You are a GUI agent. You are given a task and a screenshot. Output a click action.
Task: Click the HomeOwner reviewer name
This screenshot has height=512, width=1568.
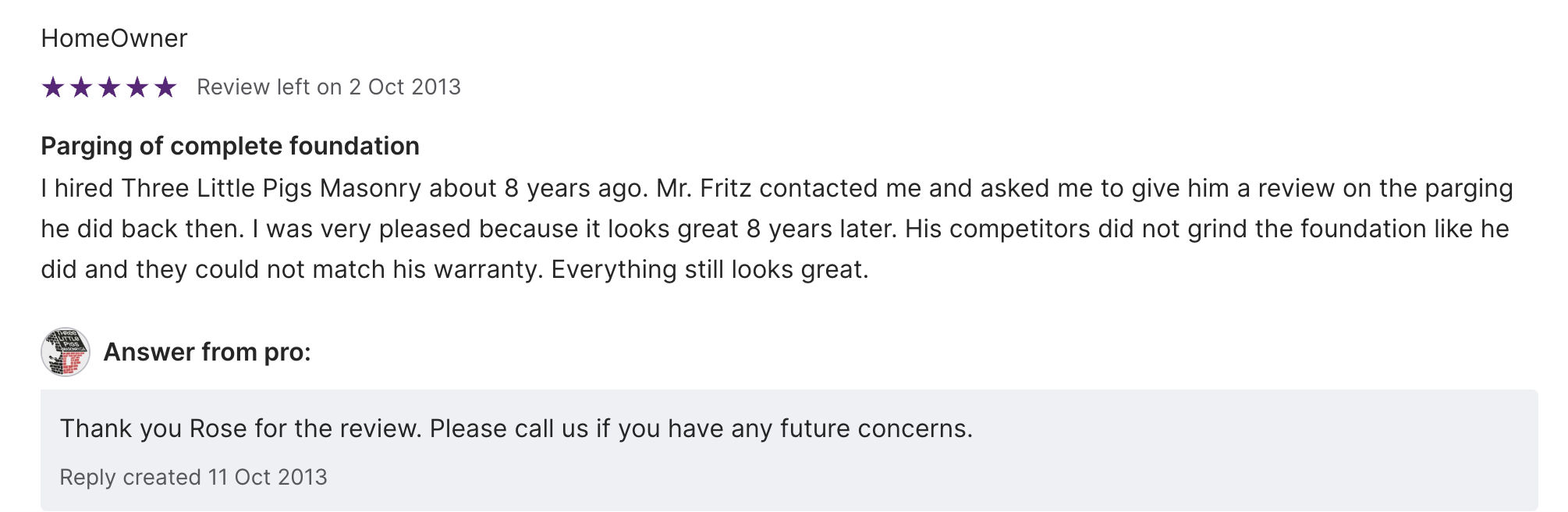114,38
